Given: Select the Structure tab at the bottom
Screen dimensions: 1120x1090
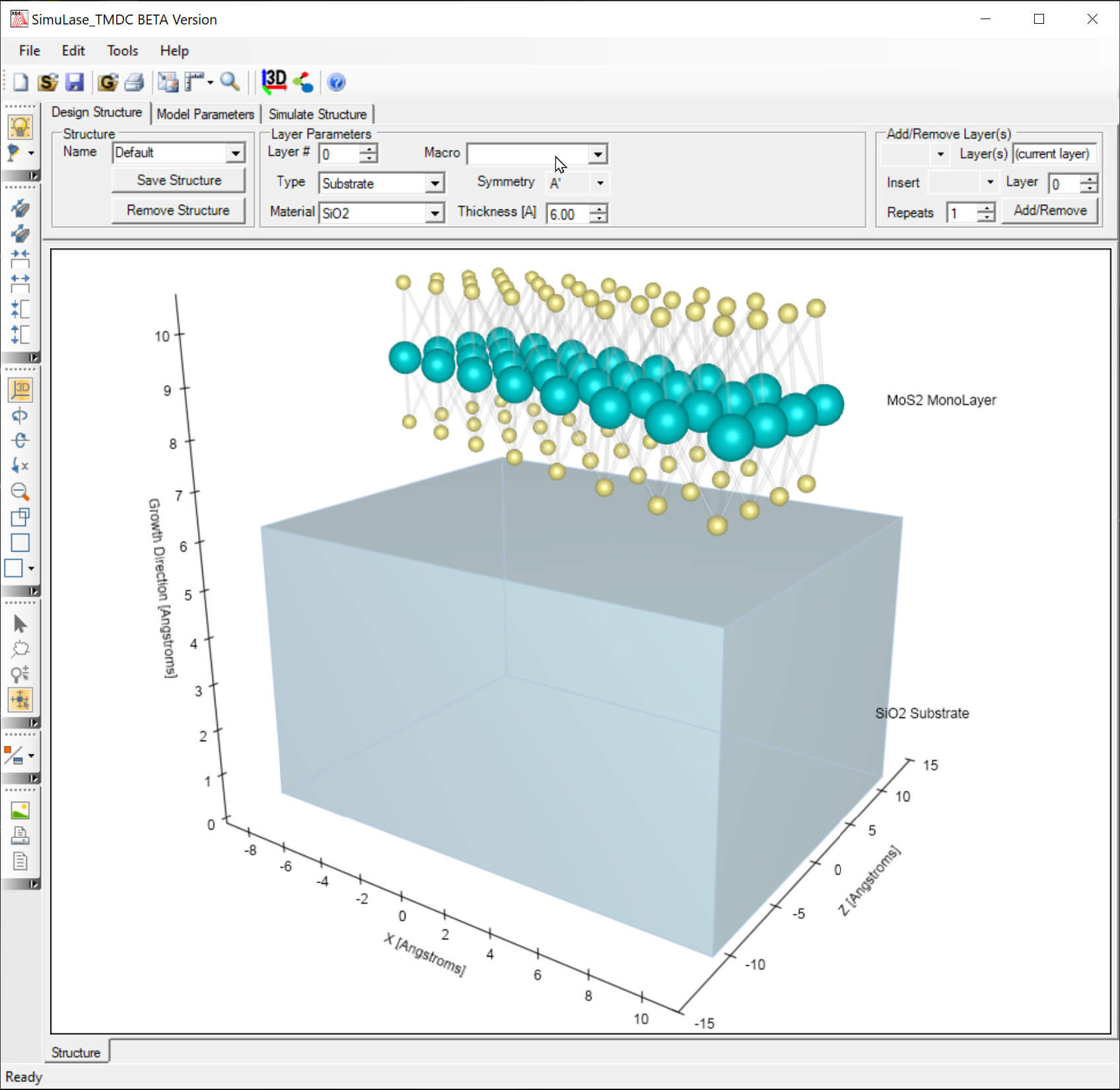Looking at the screenshot, I should coord(76,1052).
